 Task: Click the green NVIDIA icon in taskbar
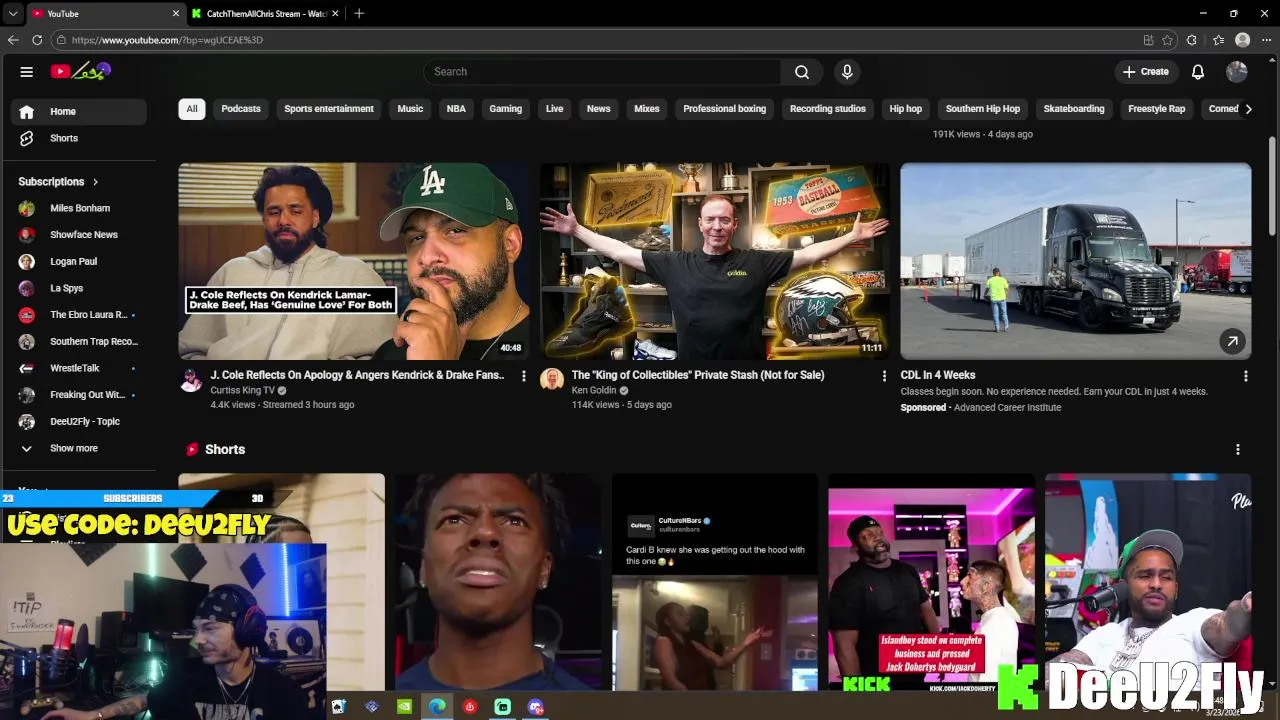point(404,707)
